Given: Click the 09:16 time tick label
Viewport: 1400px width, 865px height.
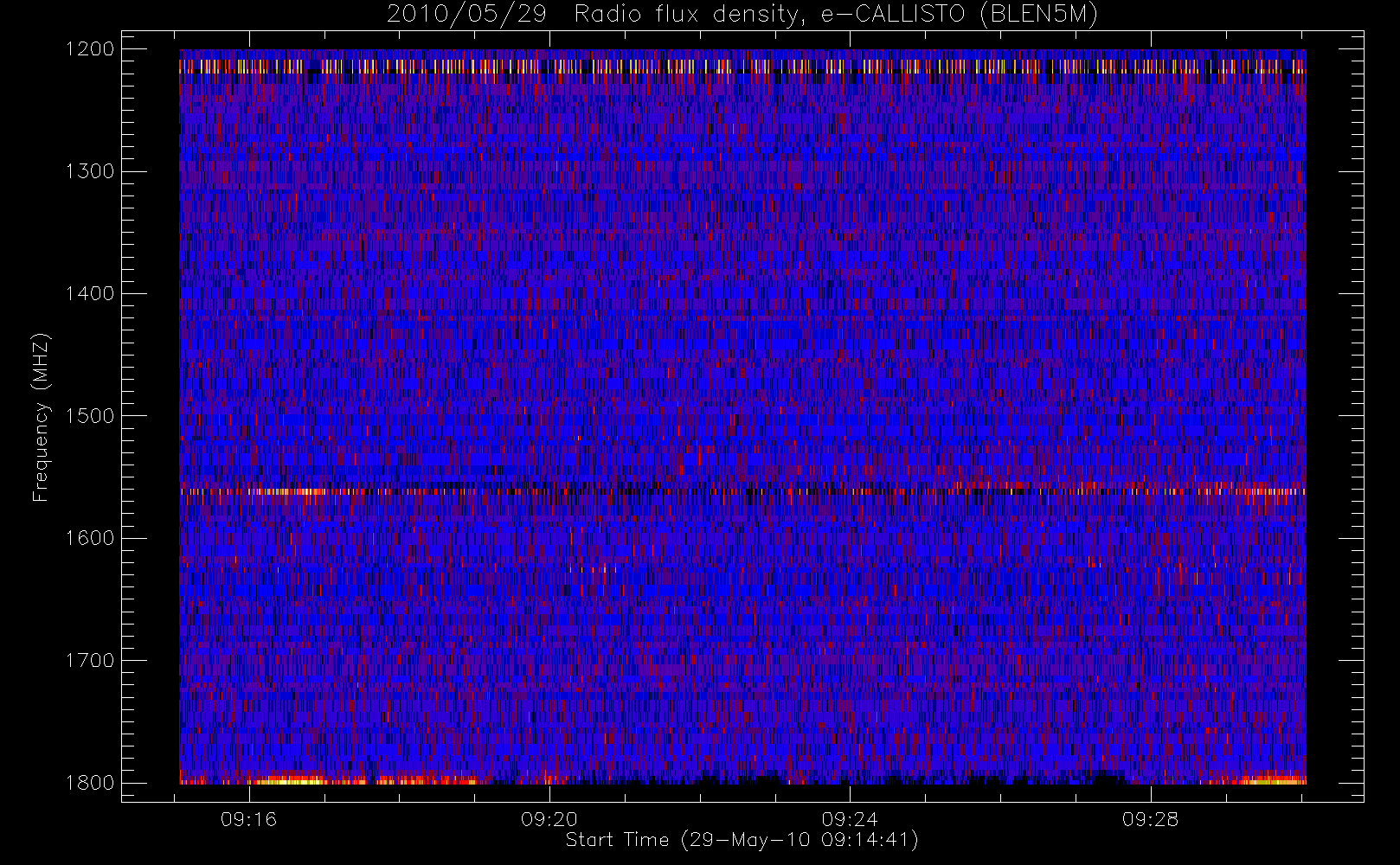Looking at the screenshot, I should [249, 819].
